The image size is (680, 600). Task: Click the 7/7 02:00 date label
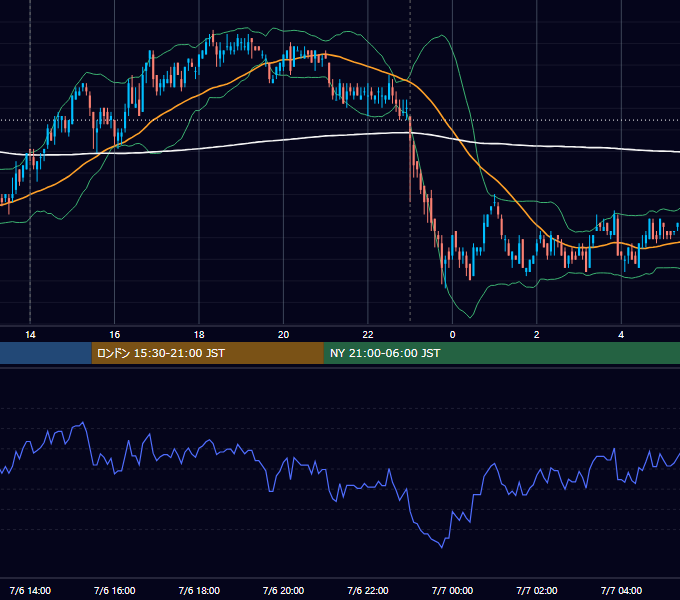(536, 590)
